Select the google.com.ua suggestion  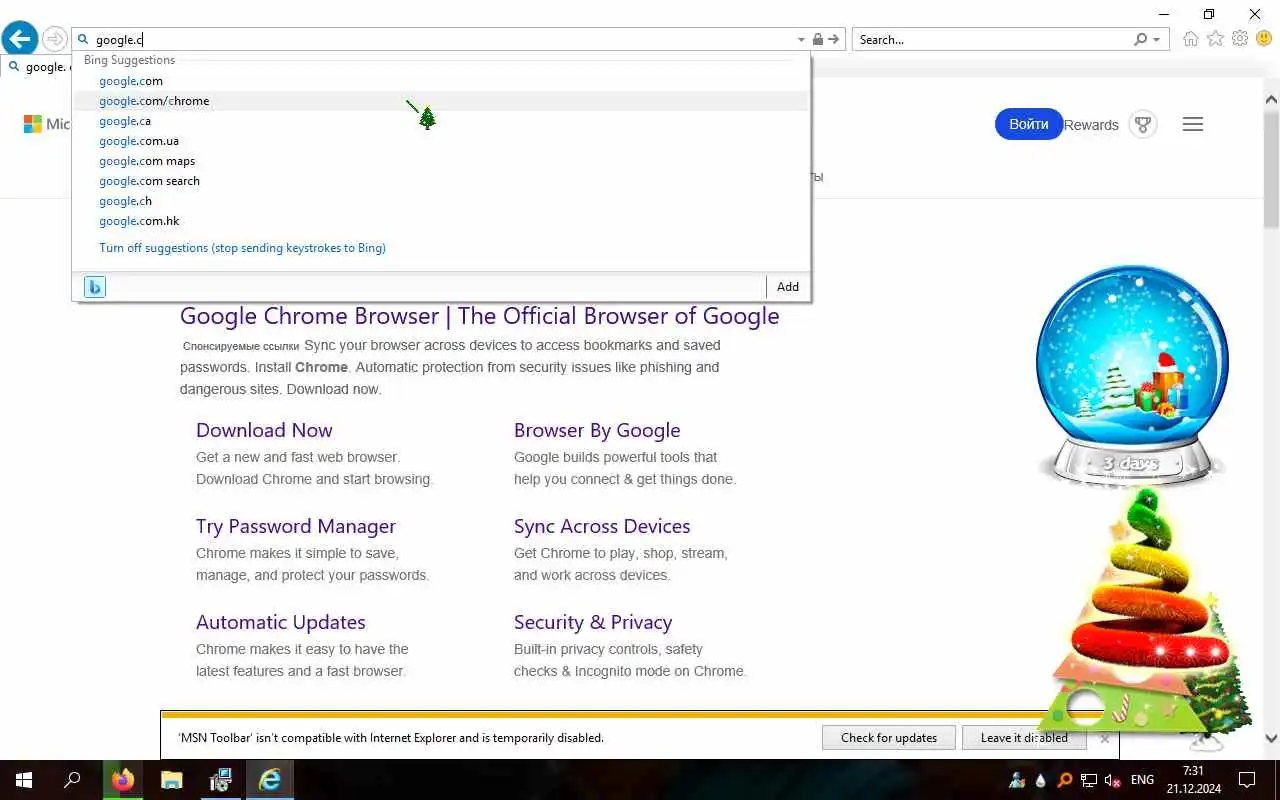(440, 141)
